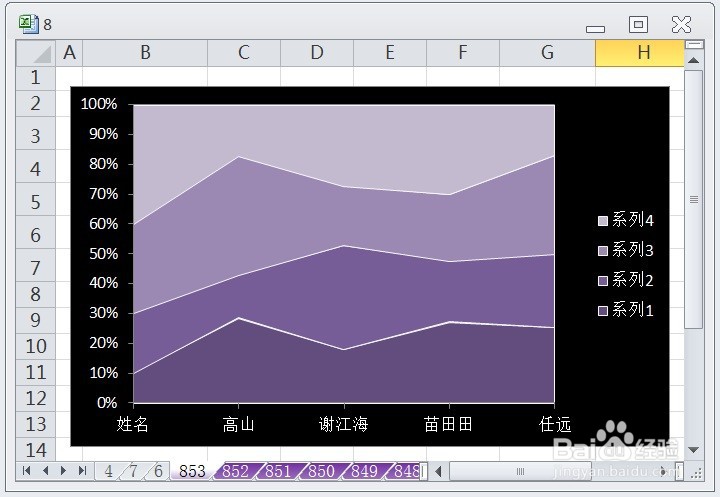Go to next sheet navigation arrow
720x497 pixels.
tap(63, 471)
